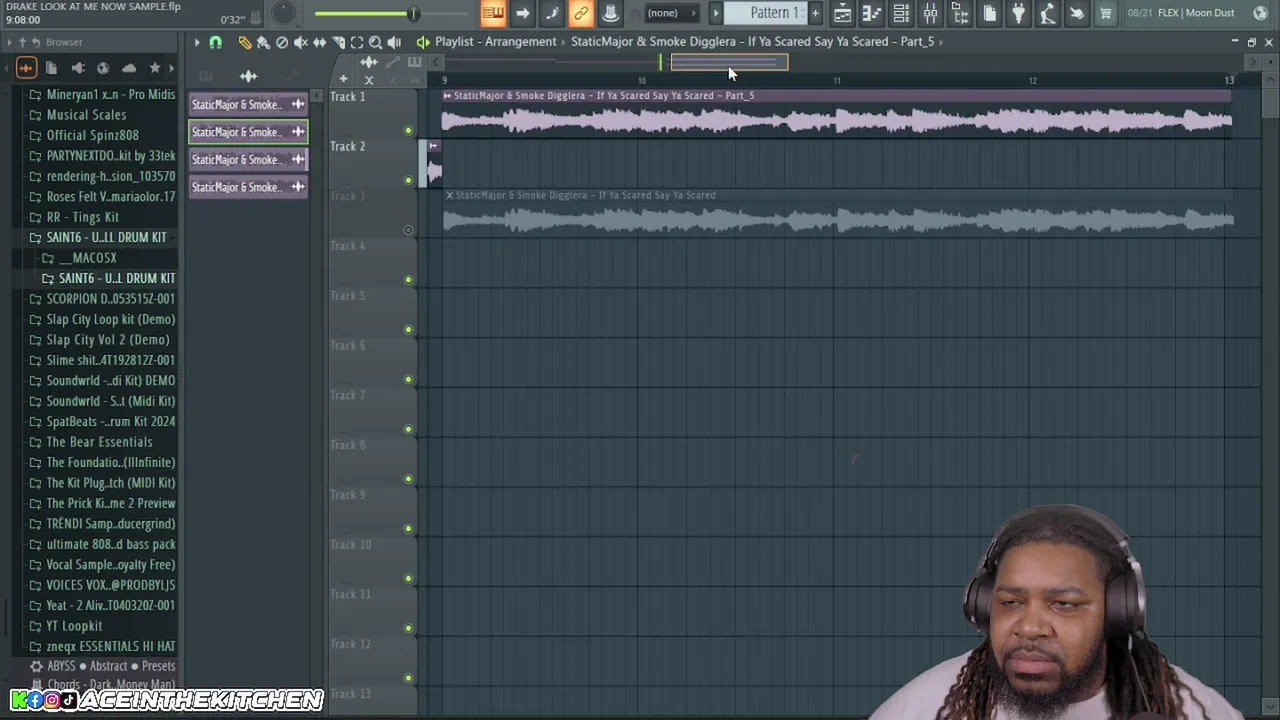Open the Mixer icon
The image size is (1280, 720).
[x=930, y=13]
